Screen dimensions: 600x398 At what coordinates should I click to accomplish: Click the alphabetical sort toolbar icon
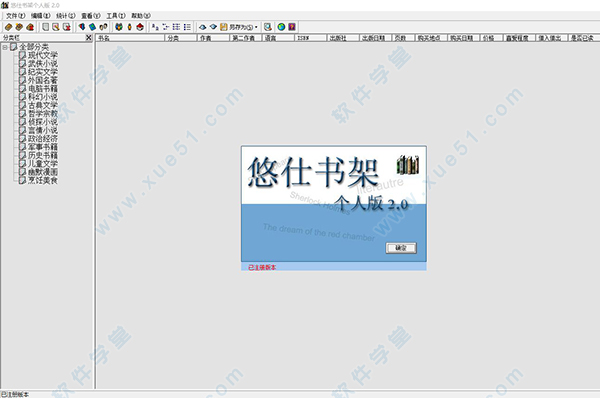pos(155,27)
